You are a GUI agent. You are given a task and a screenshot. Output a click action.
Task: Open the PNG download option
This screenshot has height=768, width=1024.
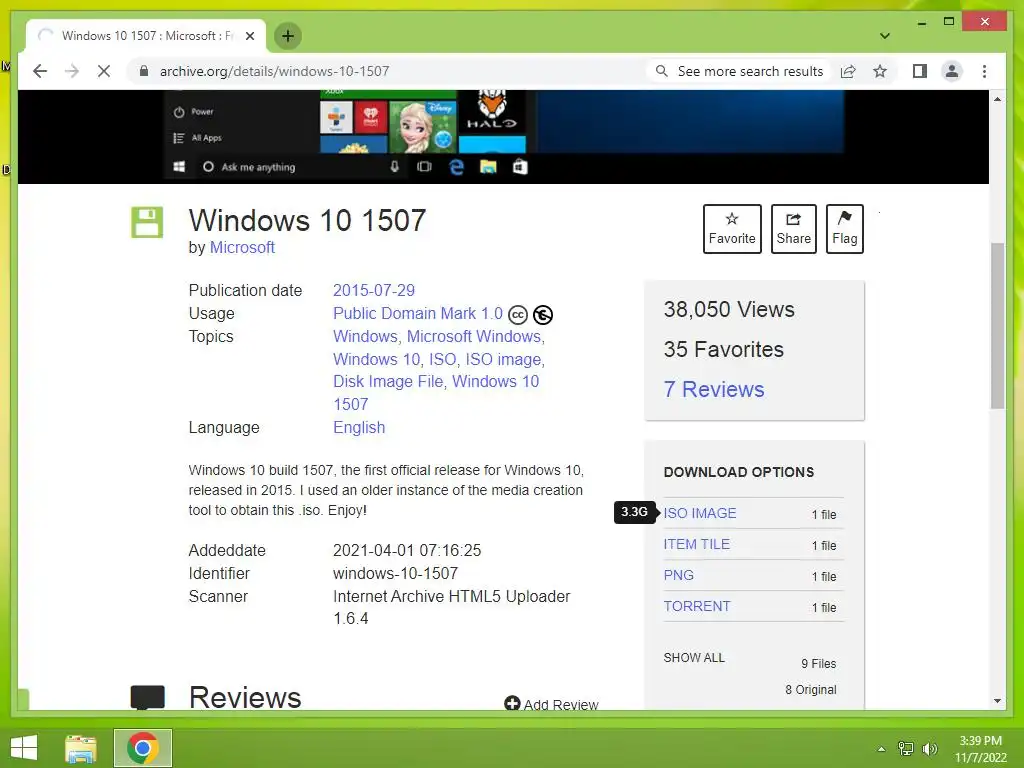tap(679, 575)
